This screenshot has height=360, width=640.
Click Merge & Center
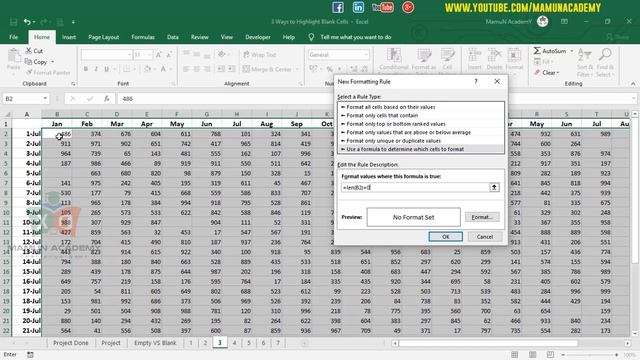tap(267, 69)
